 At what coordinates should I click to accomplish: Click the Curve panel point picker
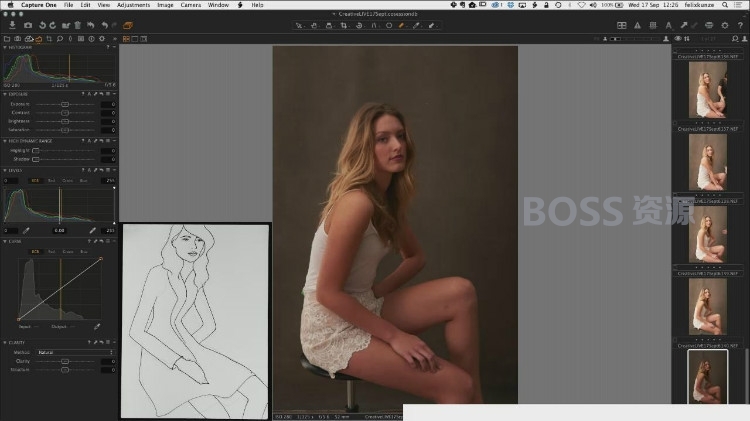pos(97,327)
